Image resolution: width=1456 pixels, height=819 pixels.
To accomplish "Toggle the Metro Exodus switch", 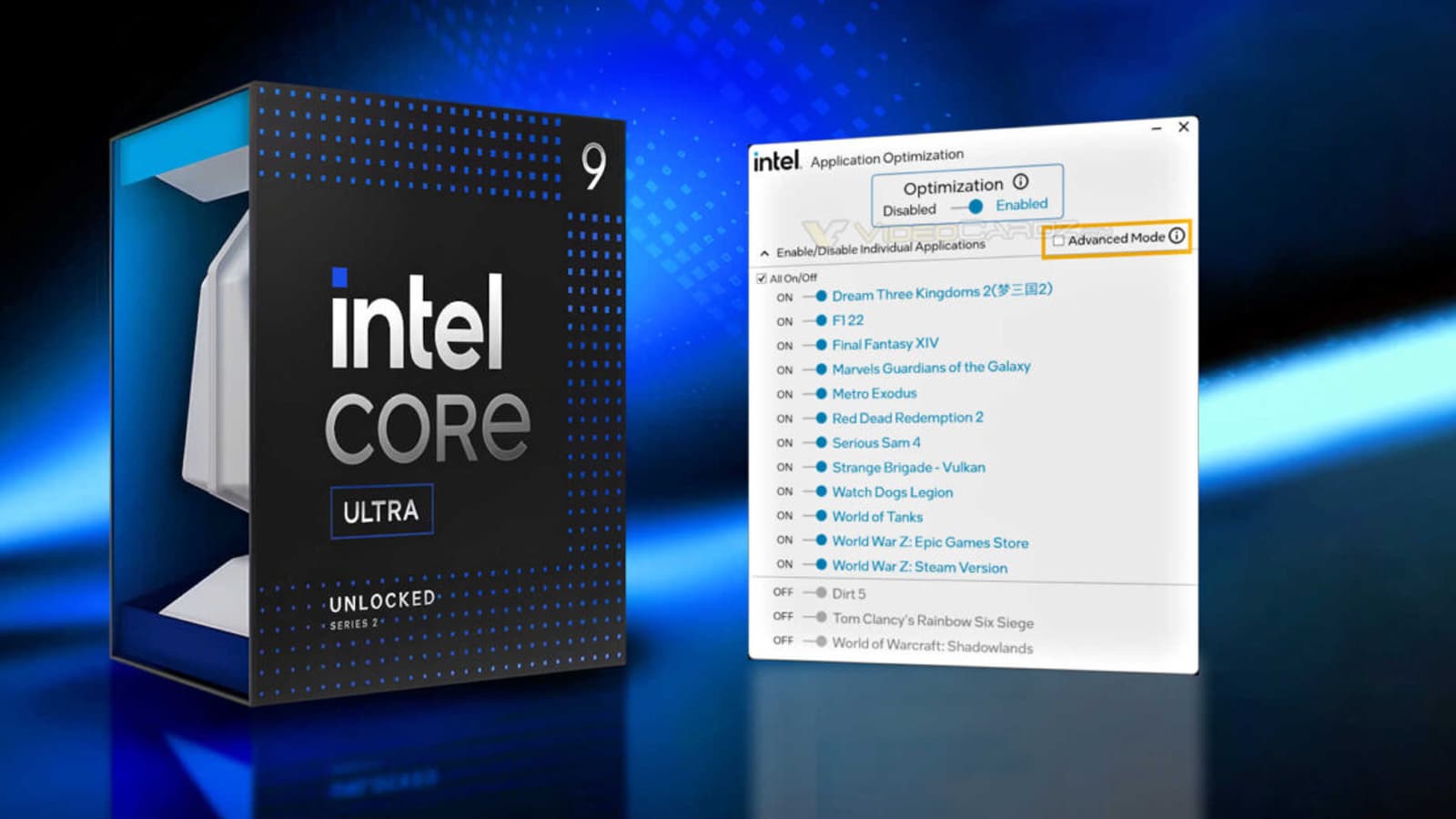I will [x=814, y=393].
